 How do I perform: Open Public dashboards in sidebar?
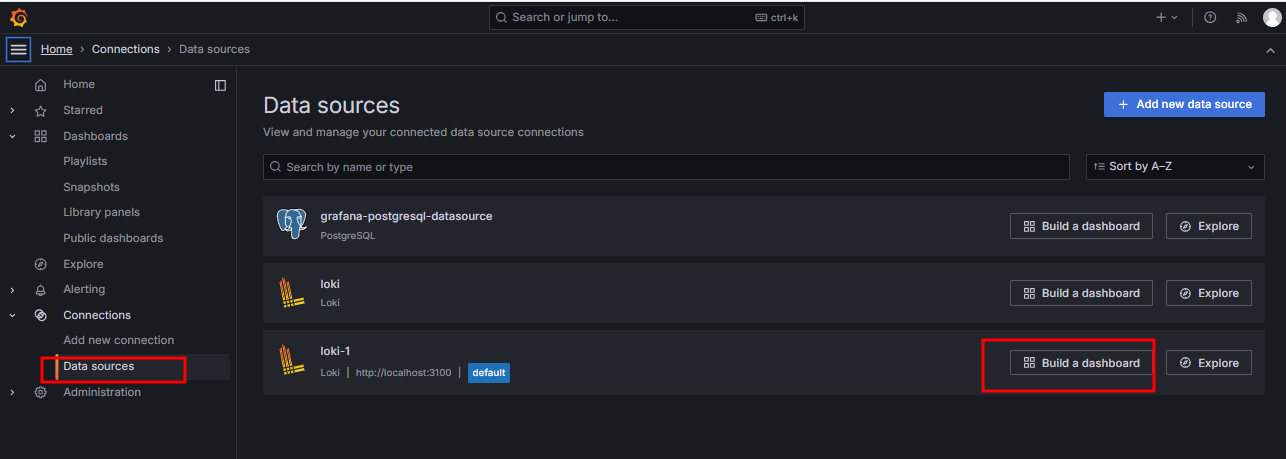[113, 238]
